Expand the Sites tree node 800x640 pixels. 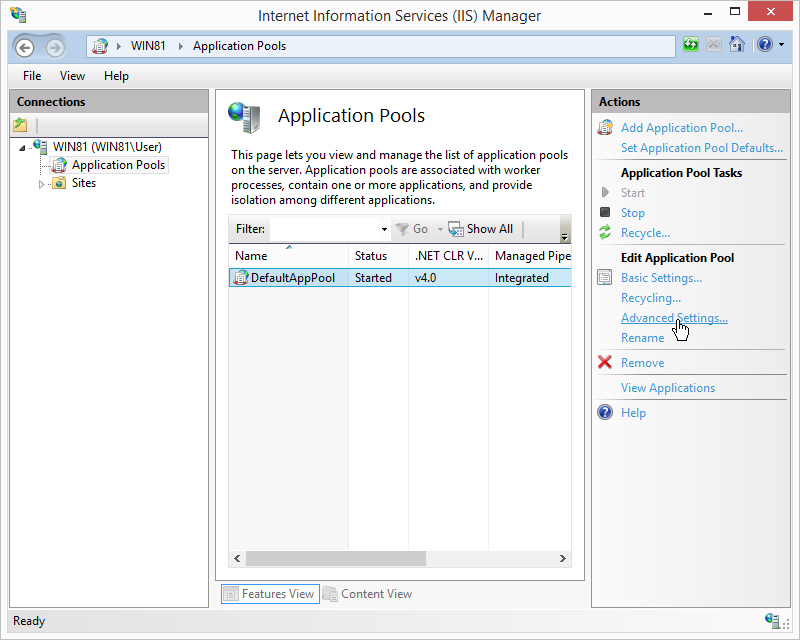pos(41,184)
